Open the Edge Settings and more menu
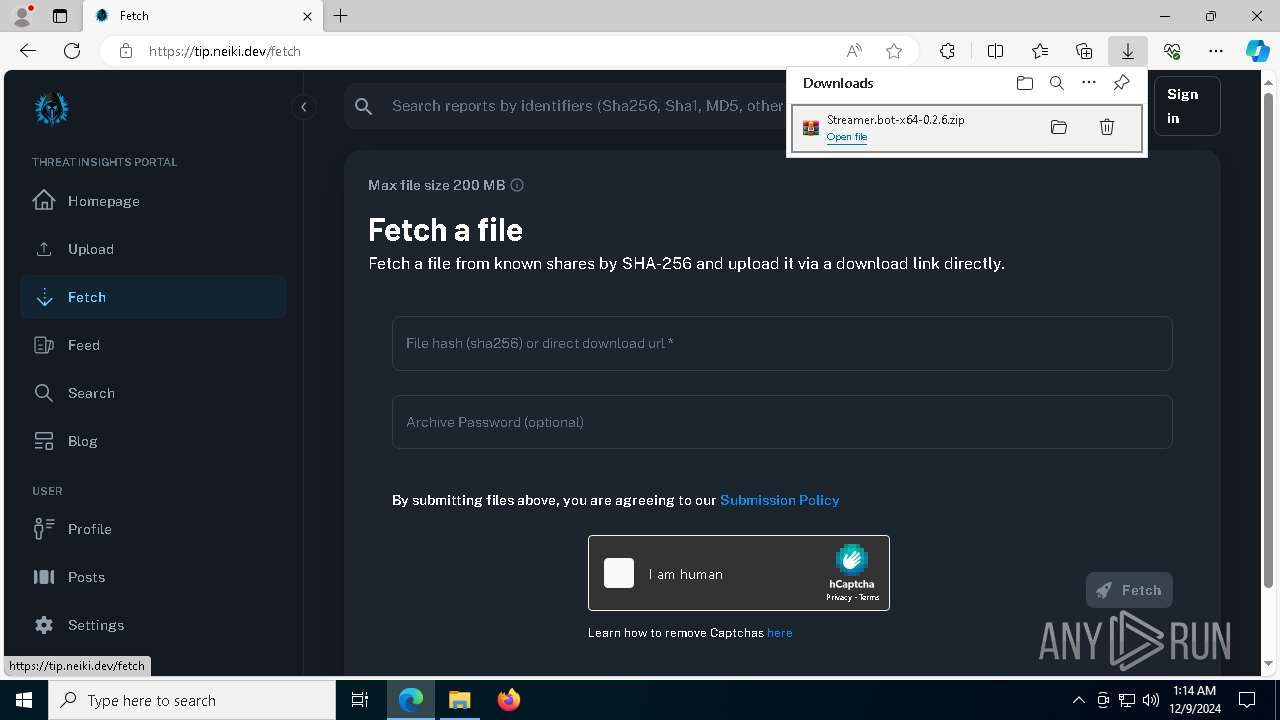 pos(1216,51)
